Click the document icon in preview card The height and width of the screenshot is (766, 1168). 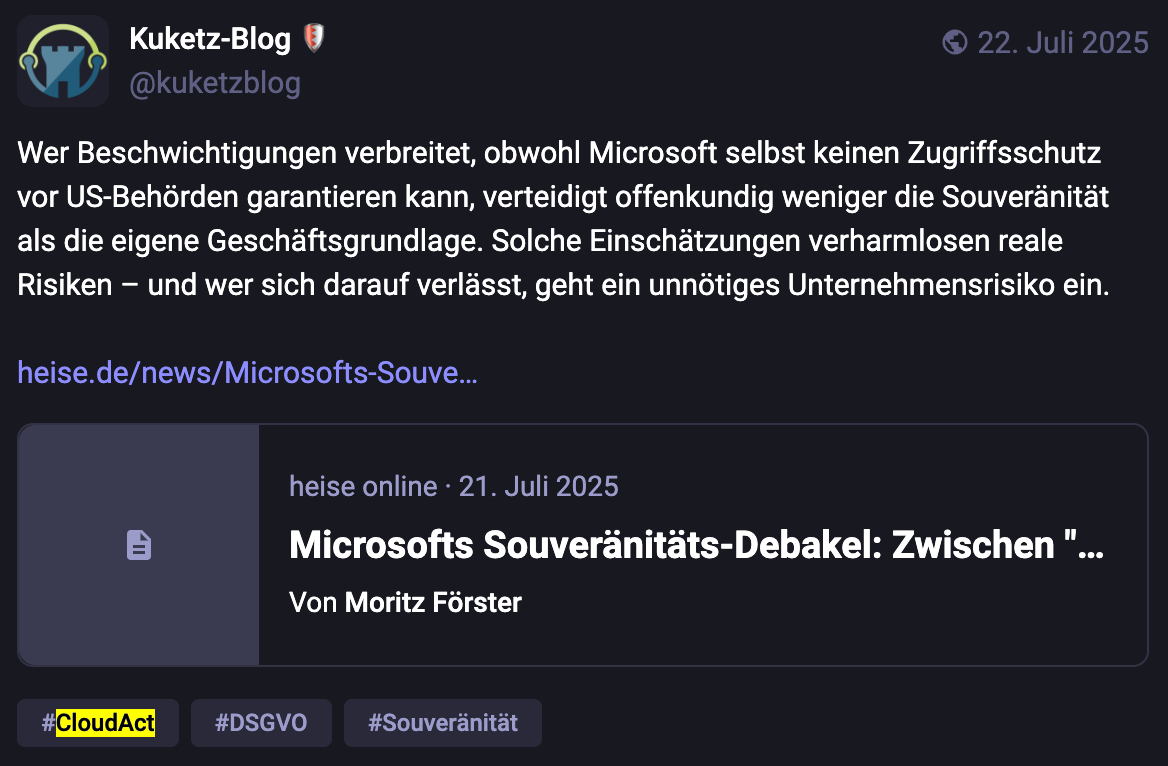click(139, 545)
